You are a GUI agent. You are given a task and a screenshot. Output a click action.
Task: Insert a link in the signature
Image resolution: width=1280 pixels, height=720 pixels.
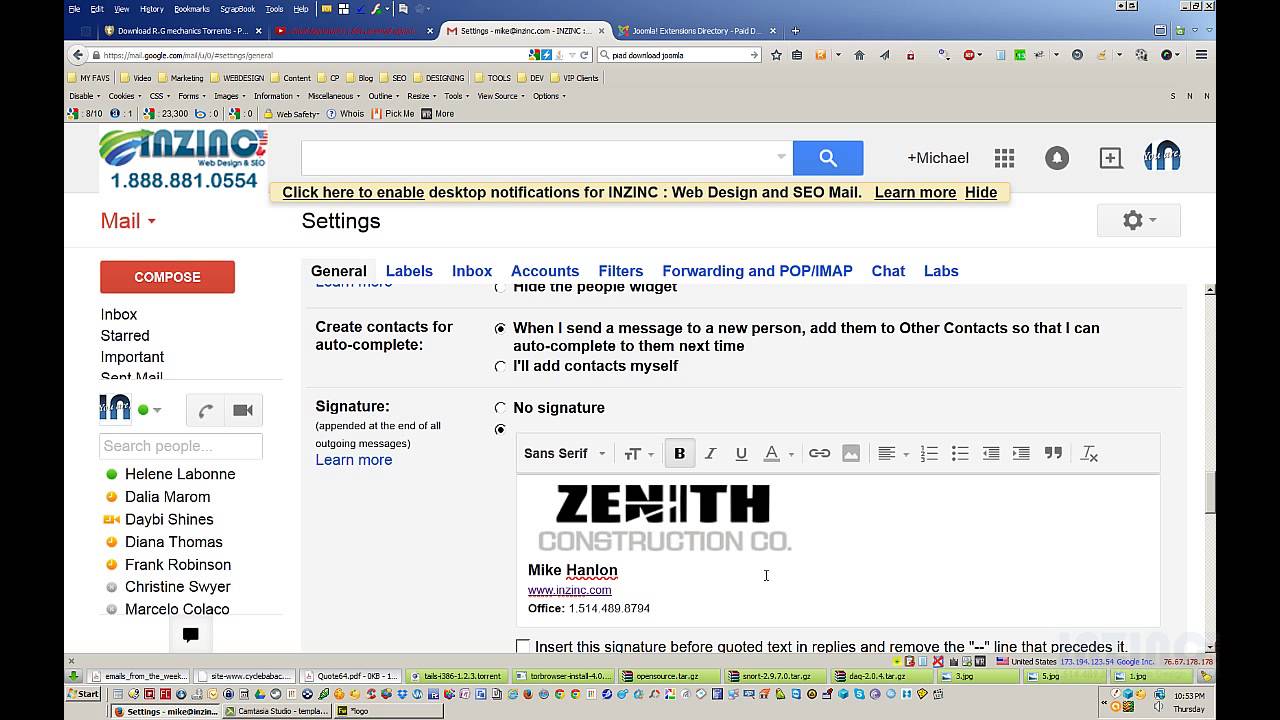point(819,453)
